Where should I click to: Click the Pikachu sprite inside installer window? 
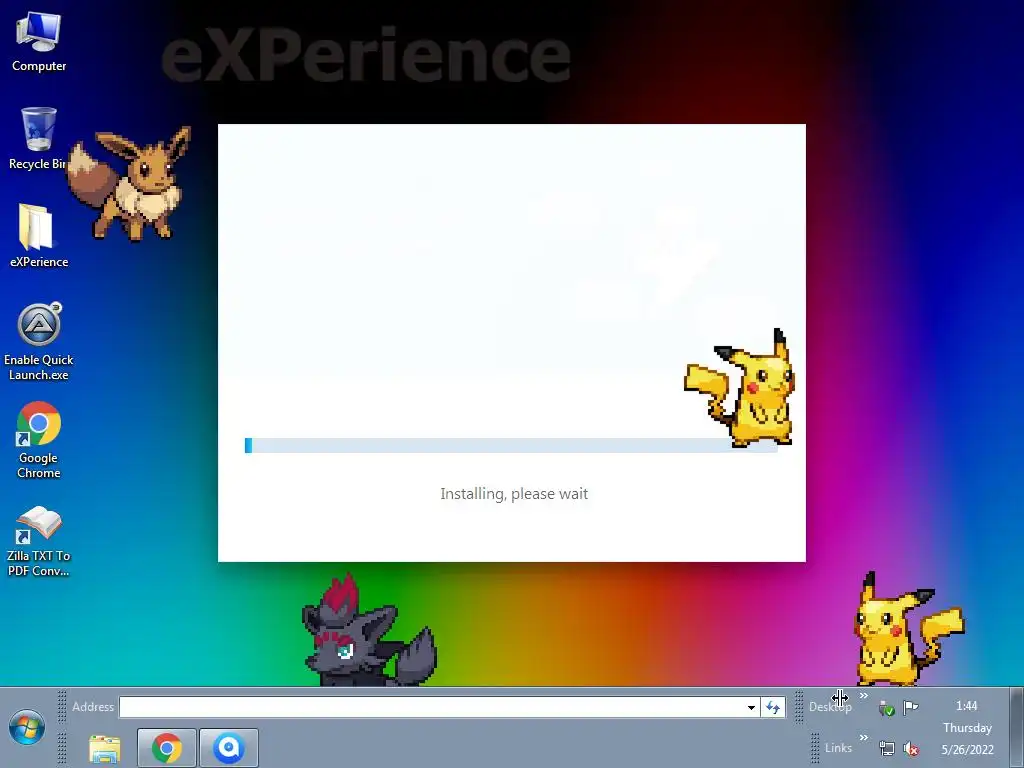739,388
